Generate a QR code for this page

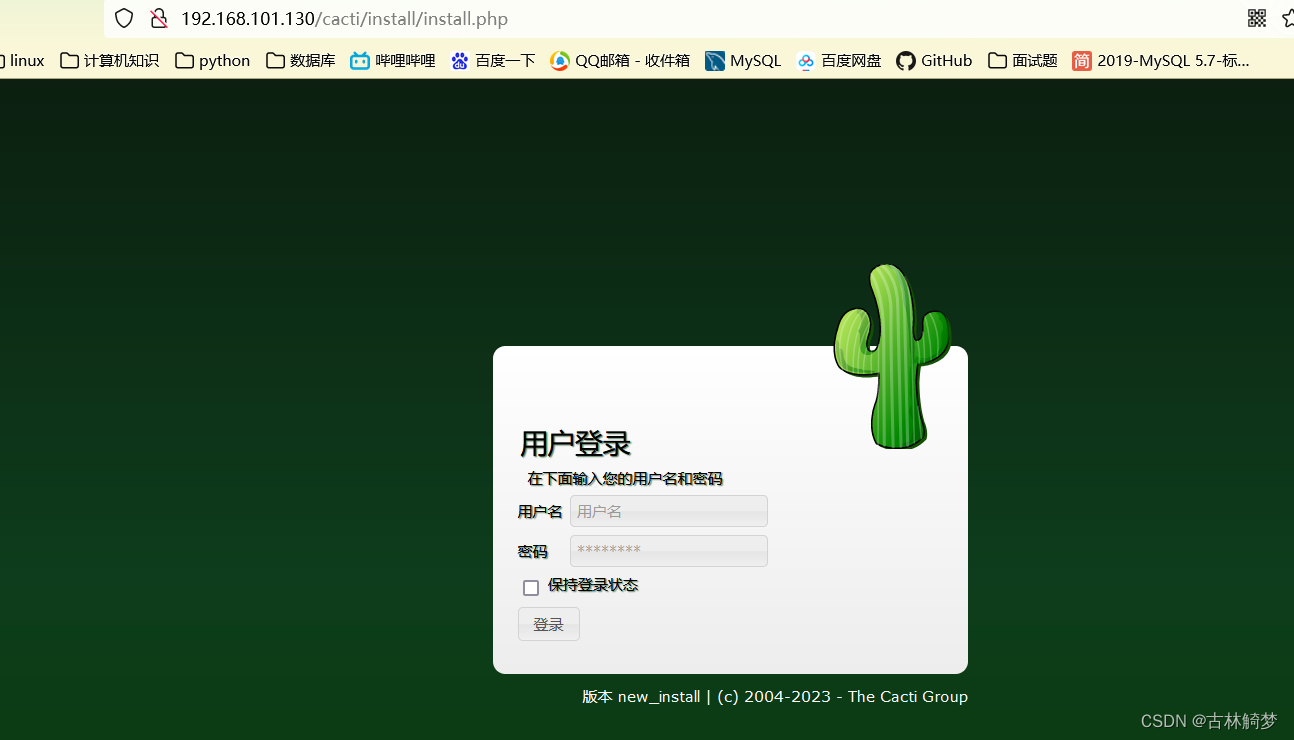(1256, 18)
